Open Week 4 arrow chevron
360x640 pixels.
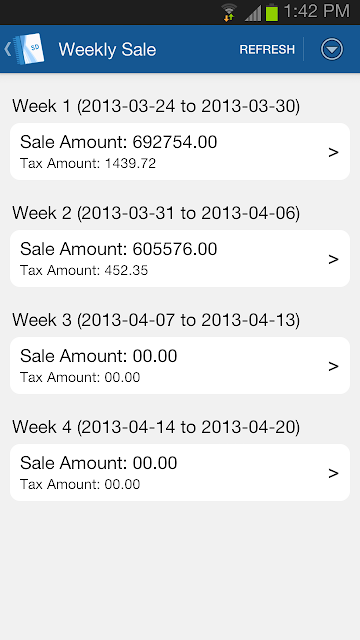click(333, 473)
